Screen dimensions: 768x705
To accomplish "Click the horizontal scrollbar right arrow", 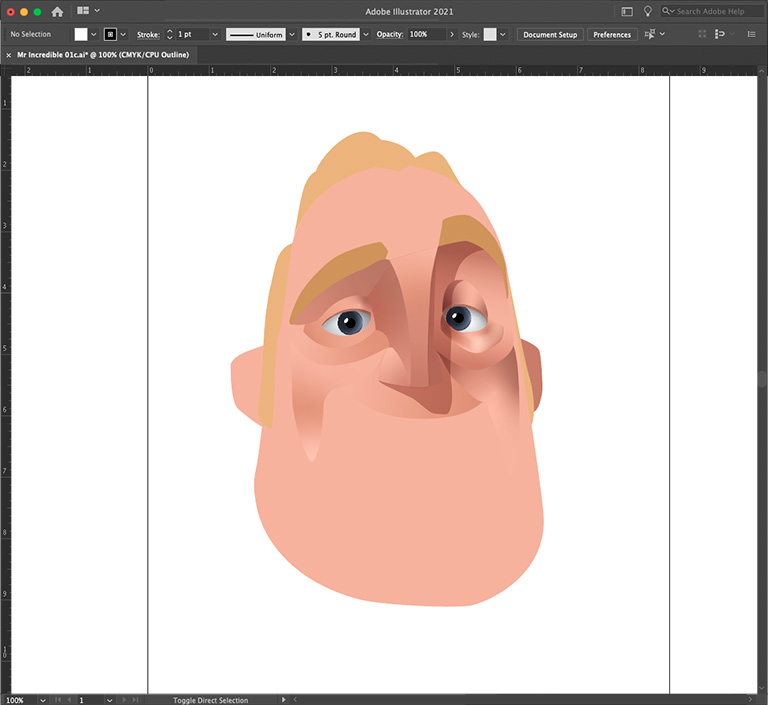I will pos(750,700).
